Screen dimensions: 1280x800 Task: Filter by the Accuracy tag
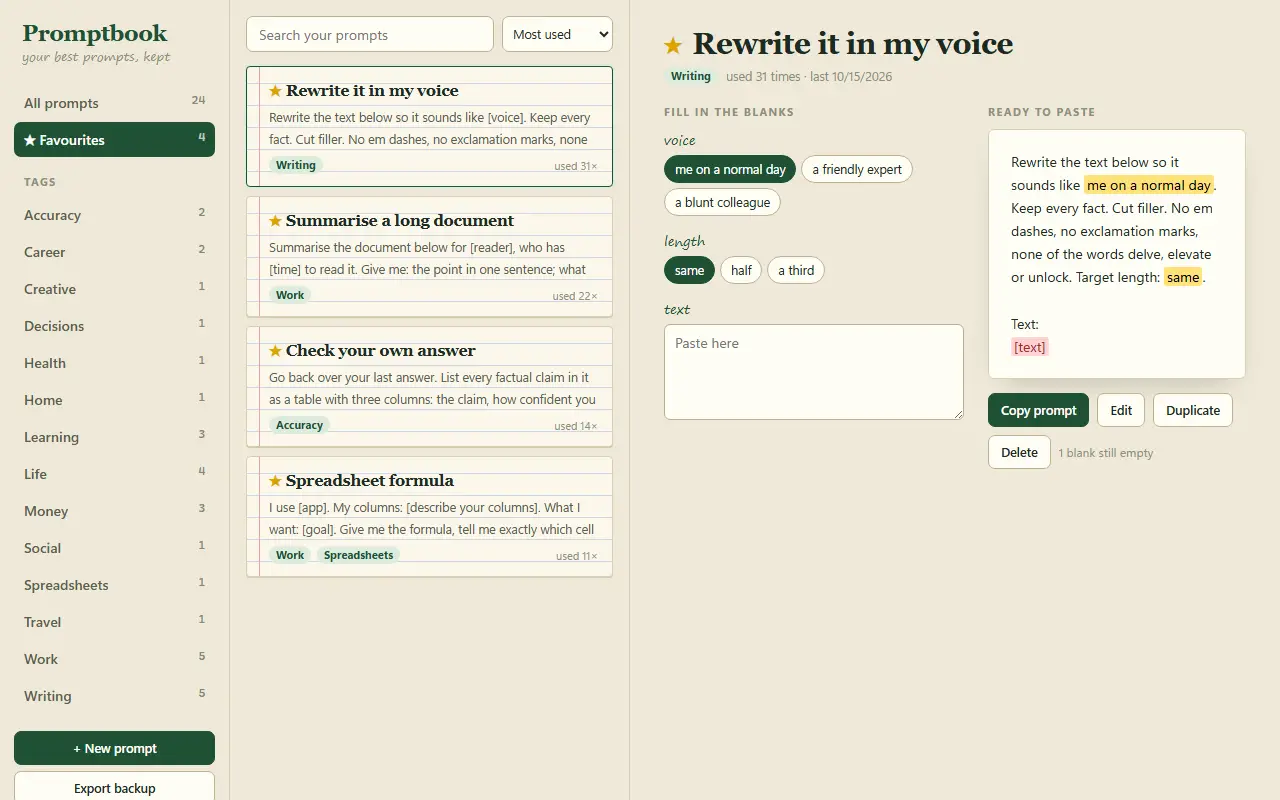point(114,215)
